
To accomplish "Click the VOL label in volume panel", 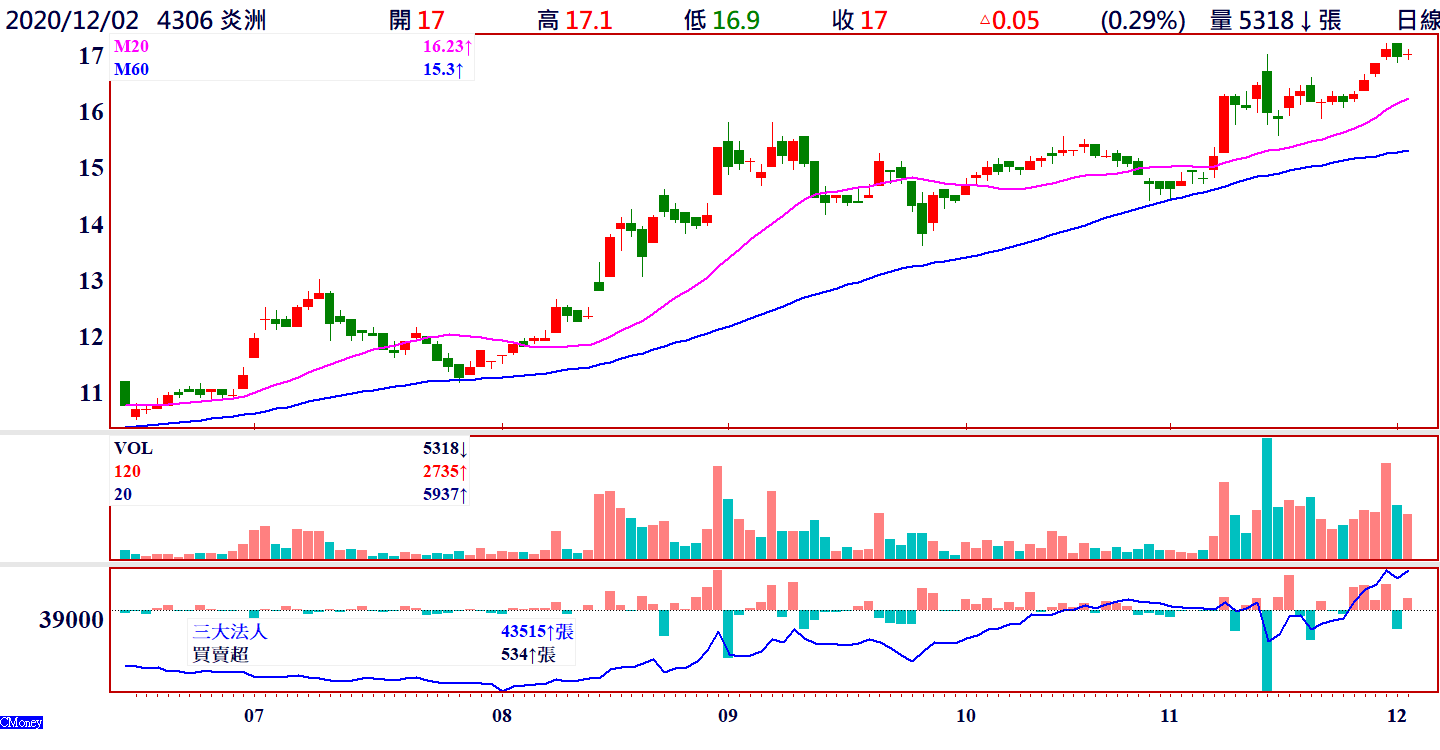I will click(133, 449).
